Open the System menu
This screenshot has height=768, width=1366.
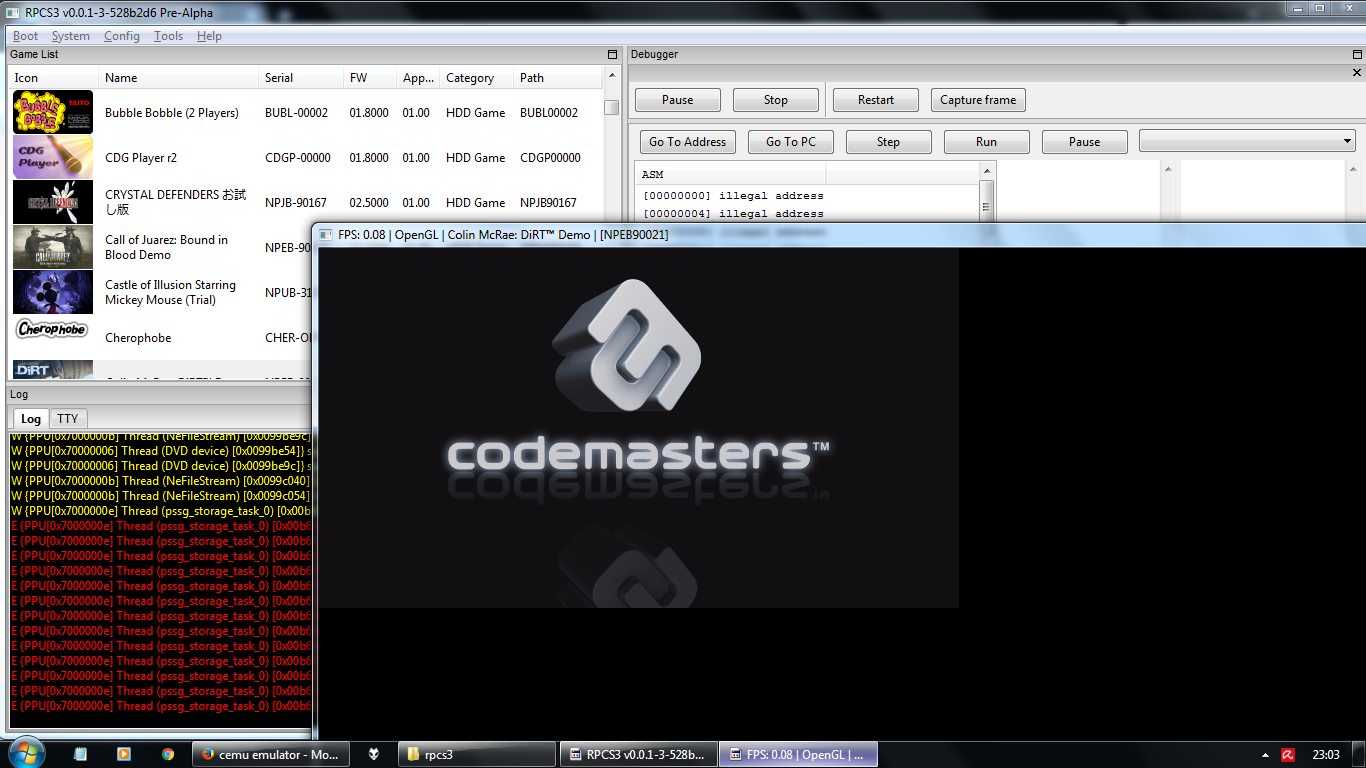70,36
